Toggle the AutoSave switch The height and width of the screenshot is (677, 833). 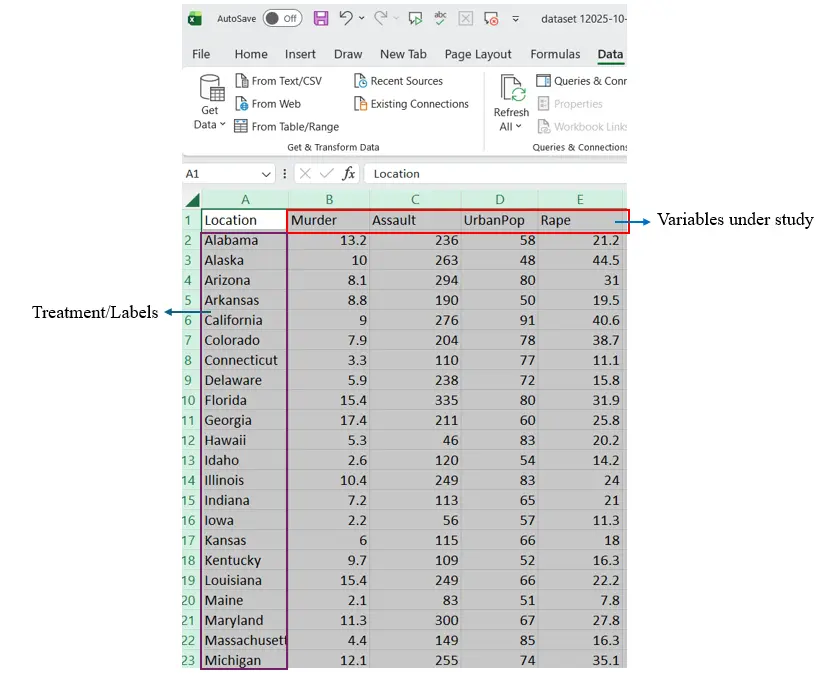point(282,18)
